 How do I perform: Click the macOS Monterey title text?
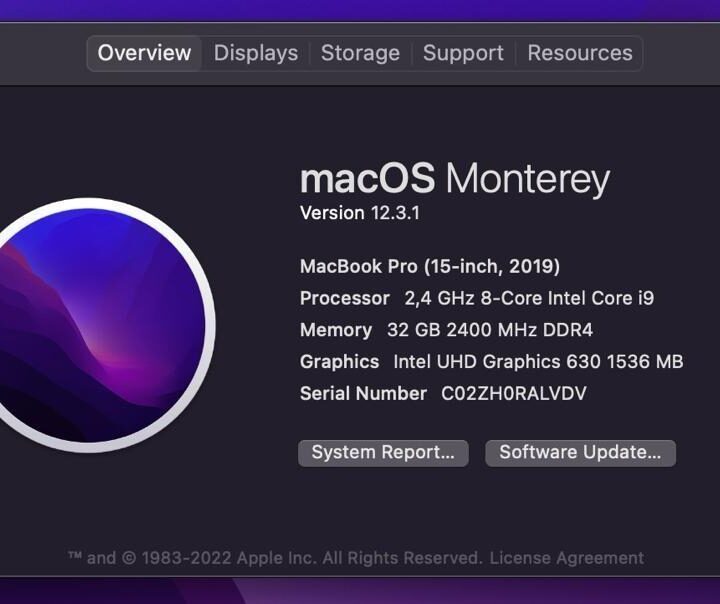pos(454,179)
